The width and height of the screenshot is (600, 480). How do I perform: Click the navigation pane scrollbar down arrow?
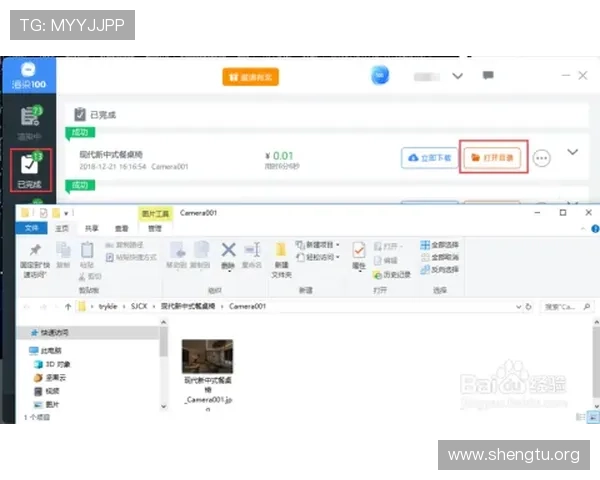pyautogui.click(x=164, y=407)
